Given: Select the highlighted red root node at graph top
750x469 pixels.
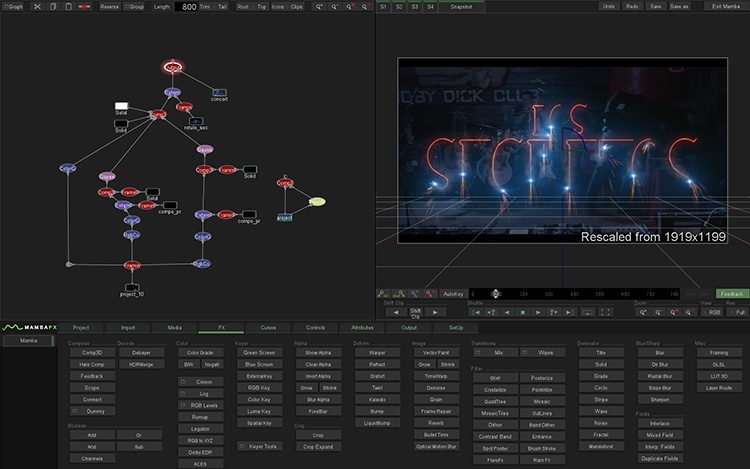Looking at the screenshot, I should (x=173, y=67).
